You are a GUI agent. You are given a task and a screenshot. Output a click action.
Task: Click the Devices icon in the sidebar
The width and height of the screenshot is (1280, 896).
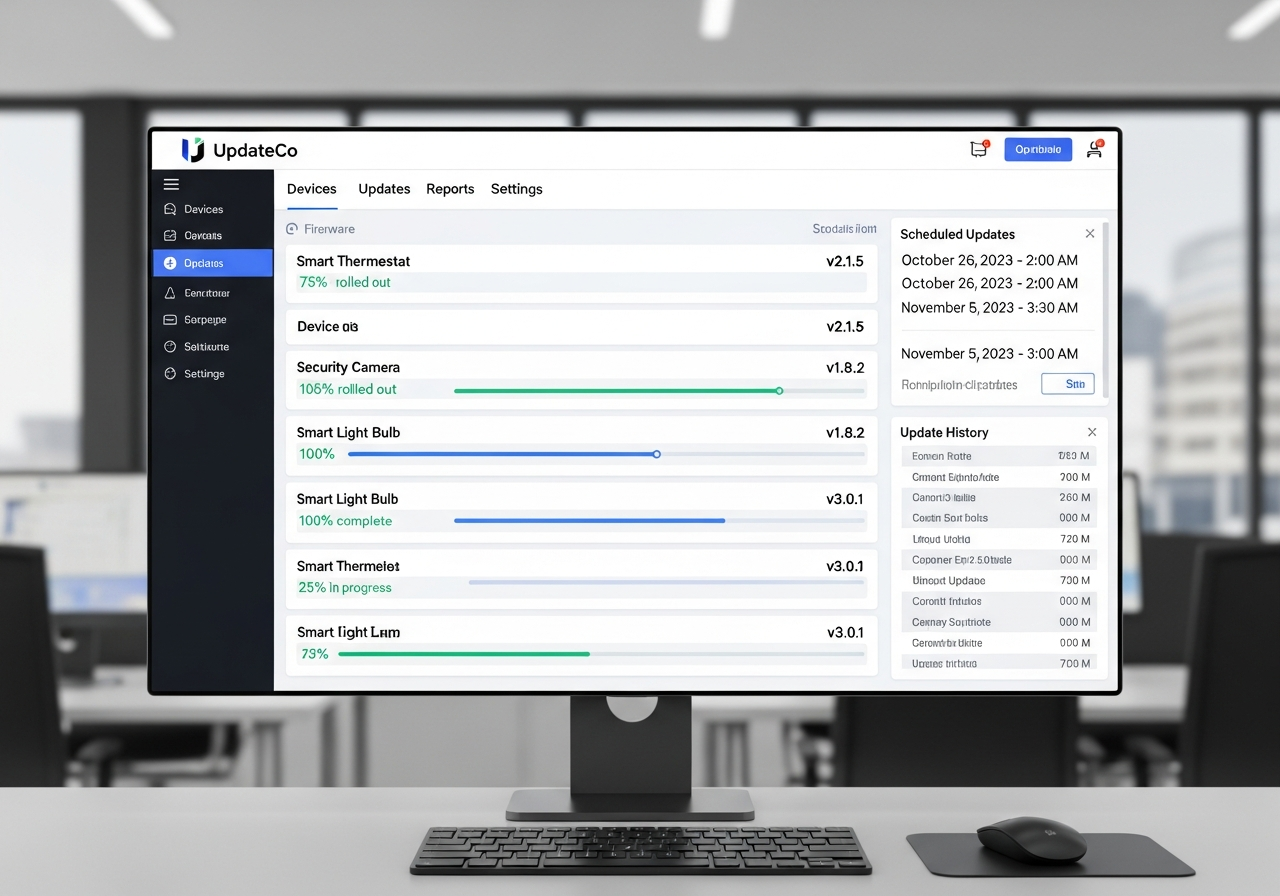(x=170, y=209)
